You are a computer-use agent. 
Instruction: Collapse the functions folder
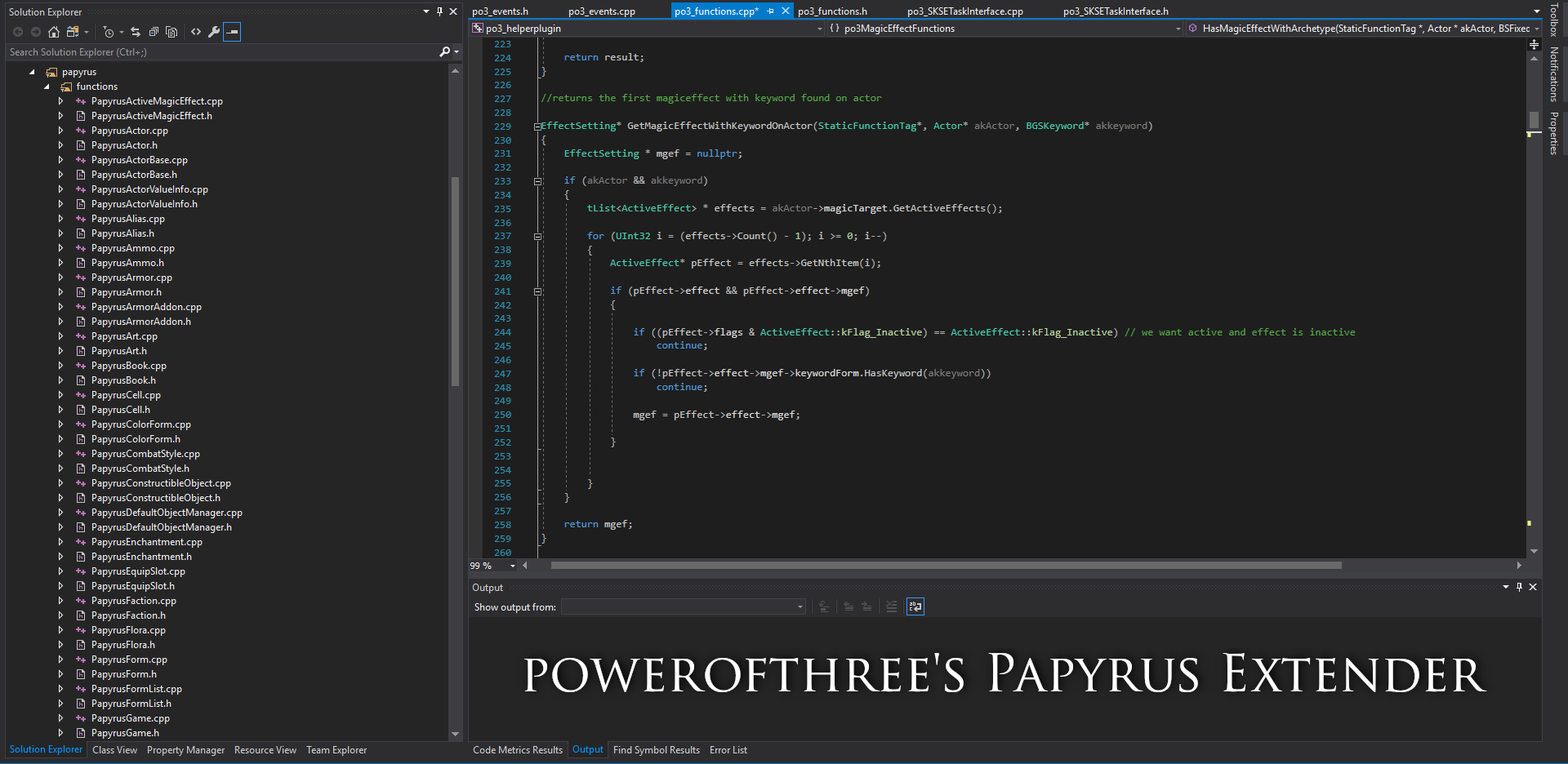[47, 87]
